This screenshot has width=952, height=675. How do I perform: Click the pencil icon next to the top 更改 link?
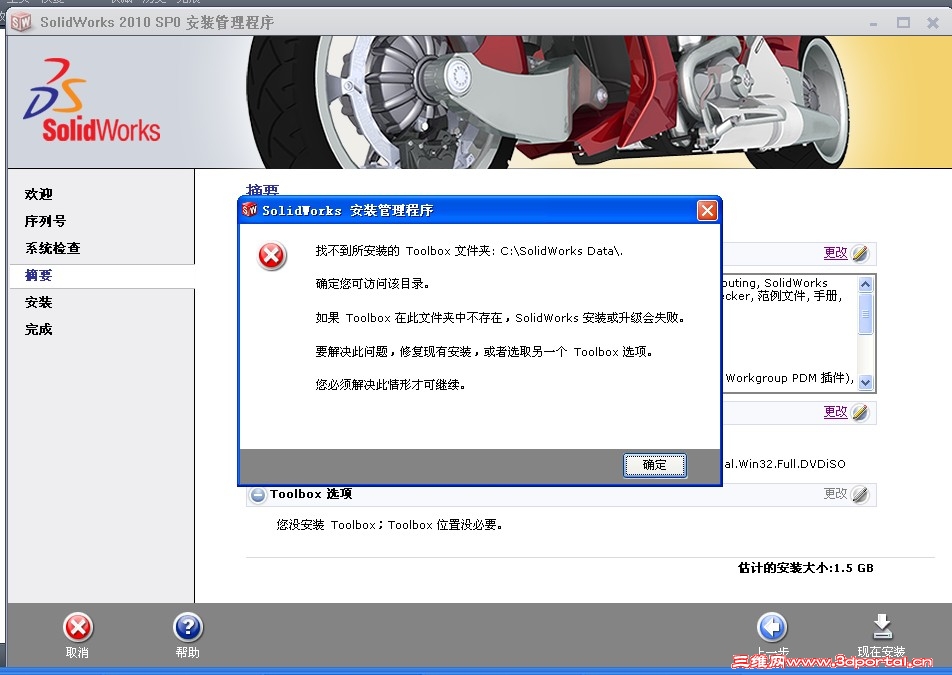click(x=860, y=254)
